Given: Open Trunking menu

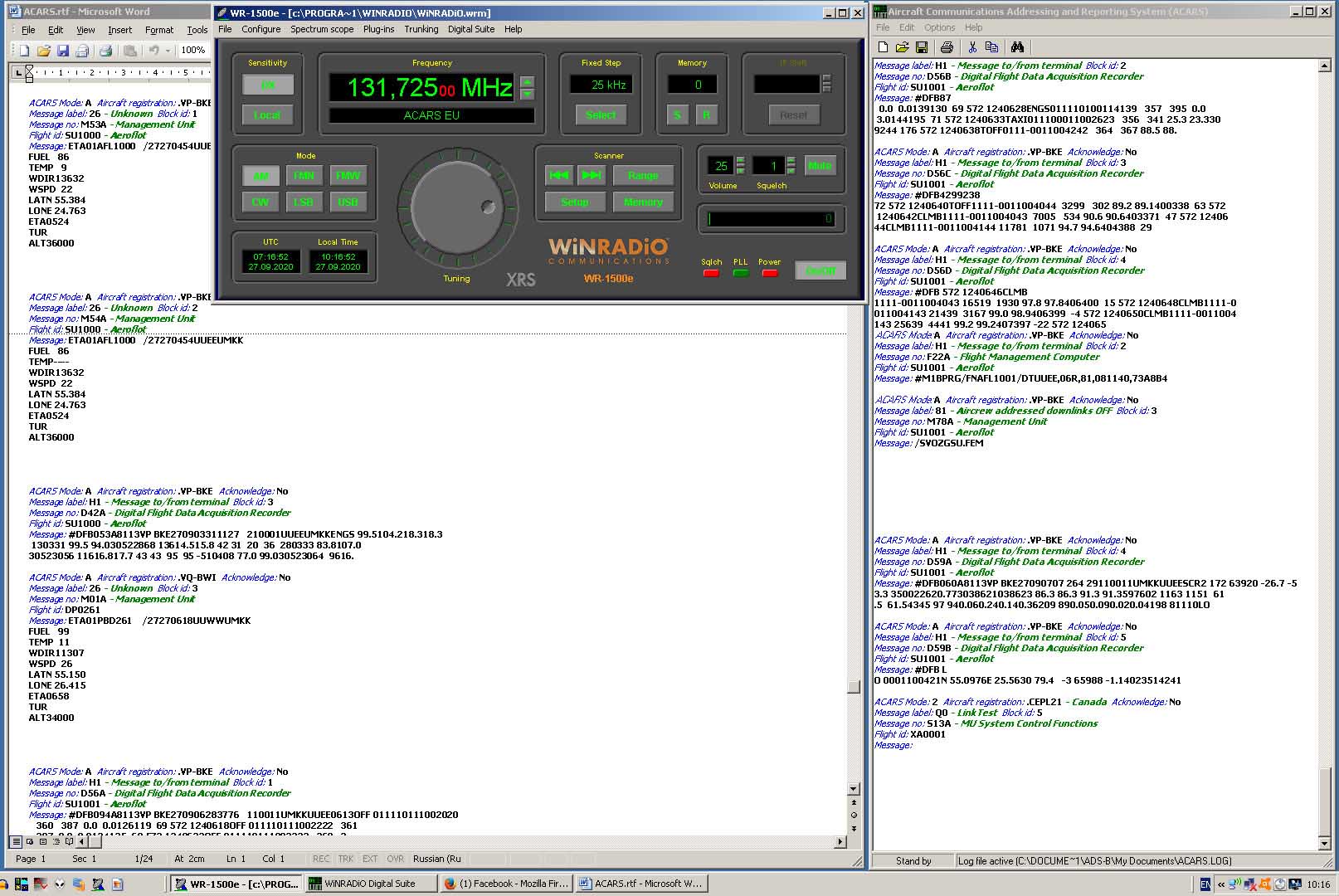Looking at the screenshot, I should (x=421, y=29).
